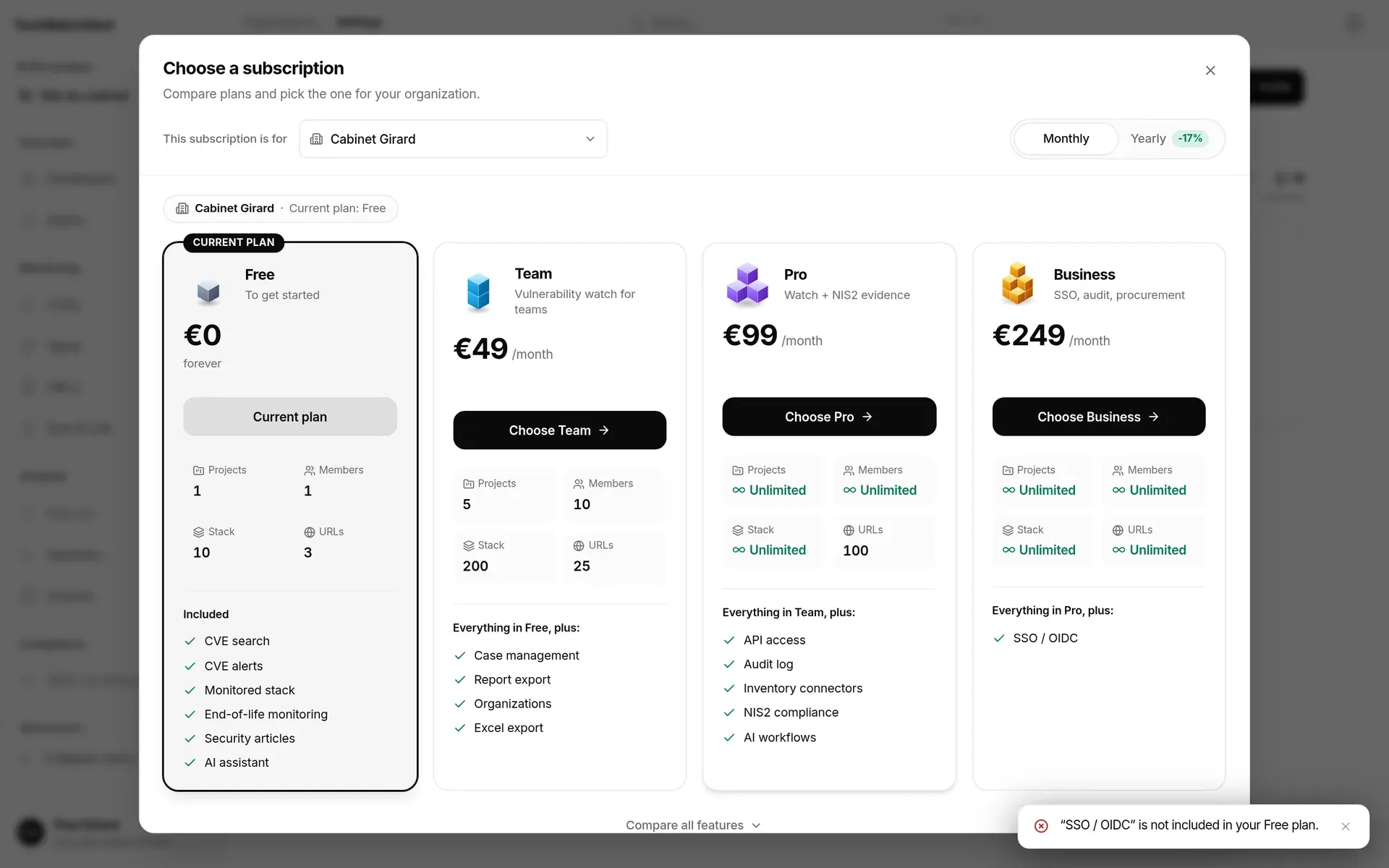Viewport: 1389px width, 868px height.
Task: Click the arrow icon on Choose Pro
Action: [867, 417]
